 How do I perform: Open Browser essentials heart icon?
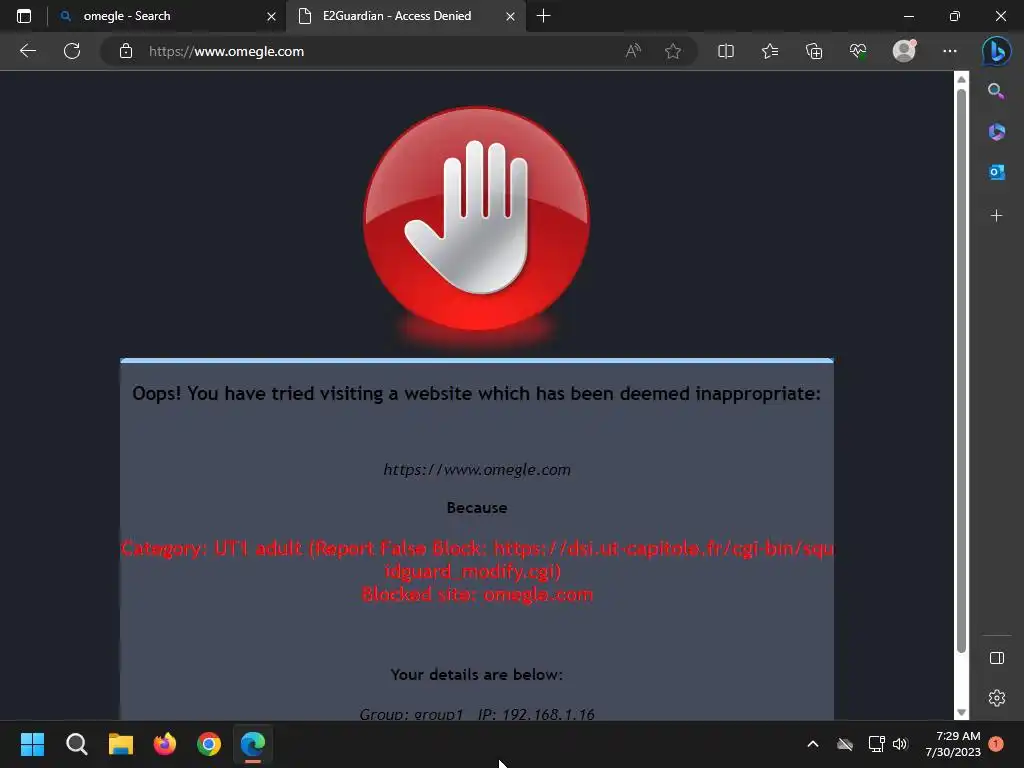click(x=858, y=51)
